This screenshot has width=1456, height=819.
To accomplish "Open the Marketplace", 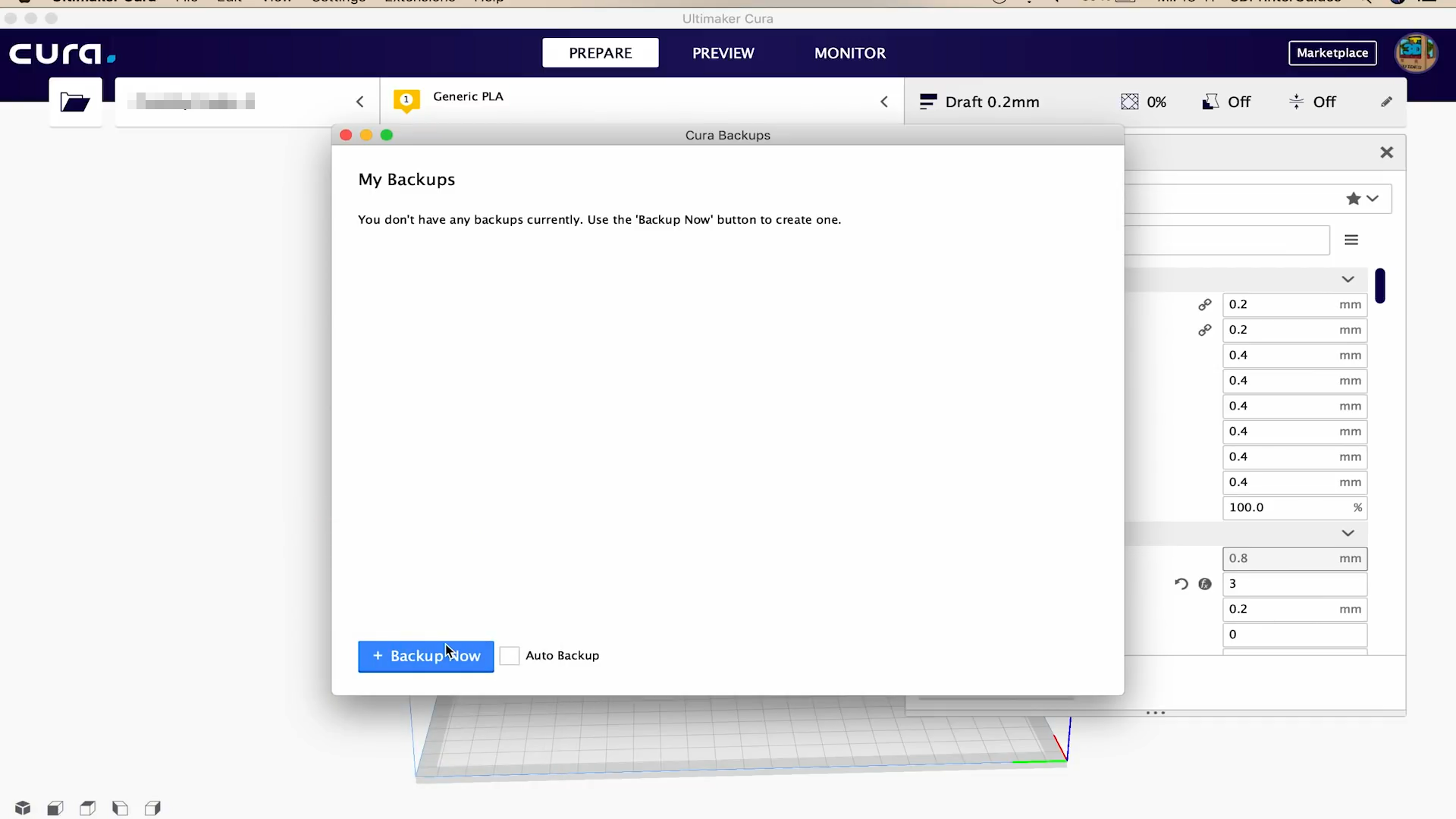I will (x=1332, y=53).
